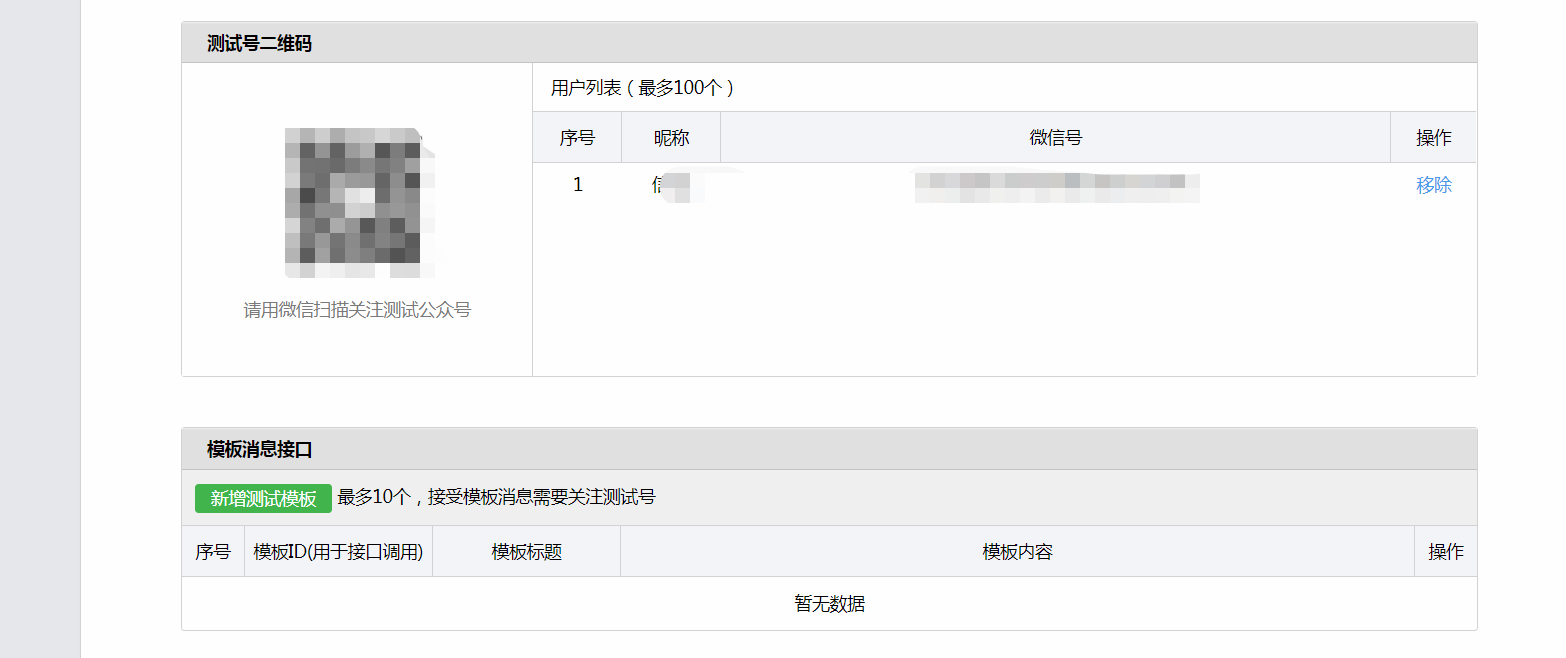
Task: Click 操作 header in the template table
Action: (1445, 552)
